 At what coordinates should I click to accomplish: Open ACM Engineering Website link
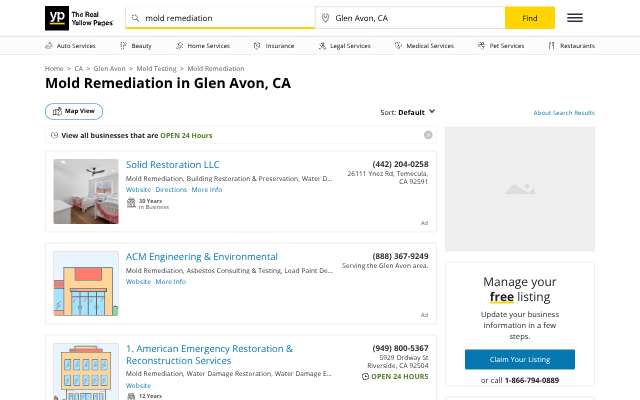coord(138,282)
